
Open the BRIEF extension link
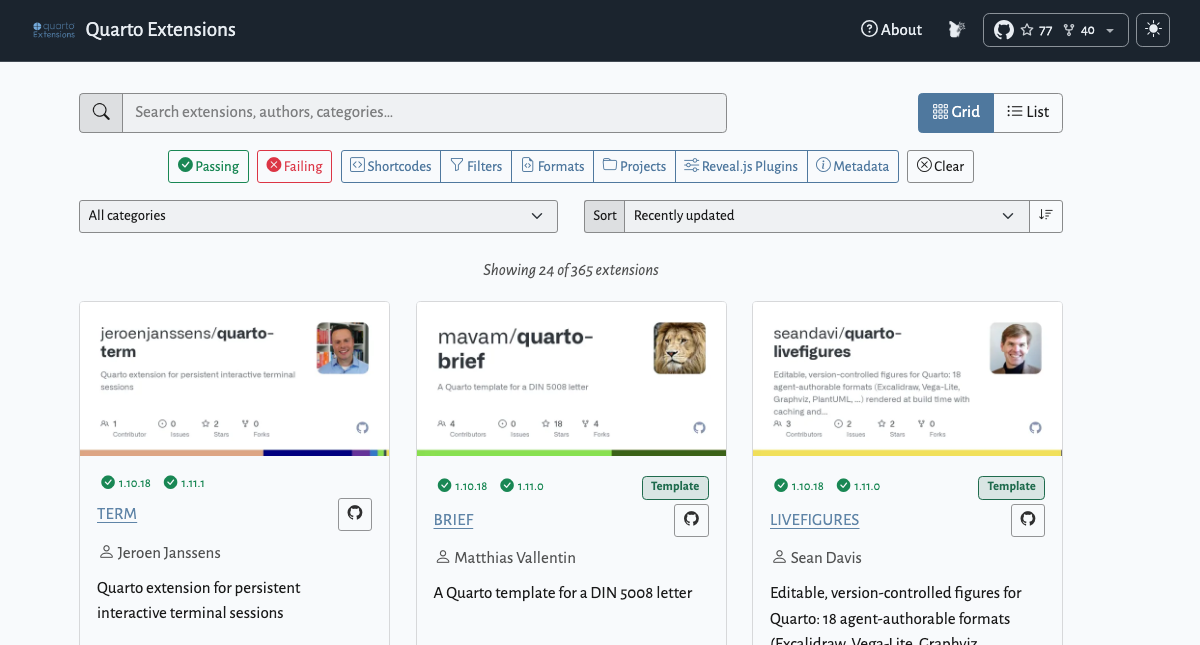point(454,520)
